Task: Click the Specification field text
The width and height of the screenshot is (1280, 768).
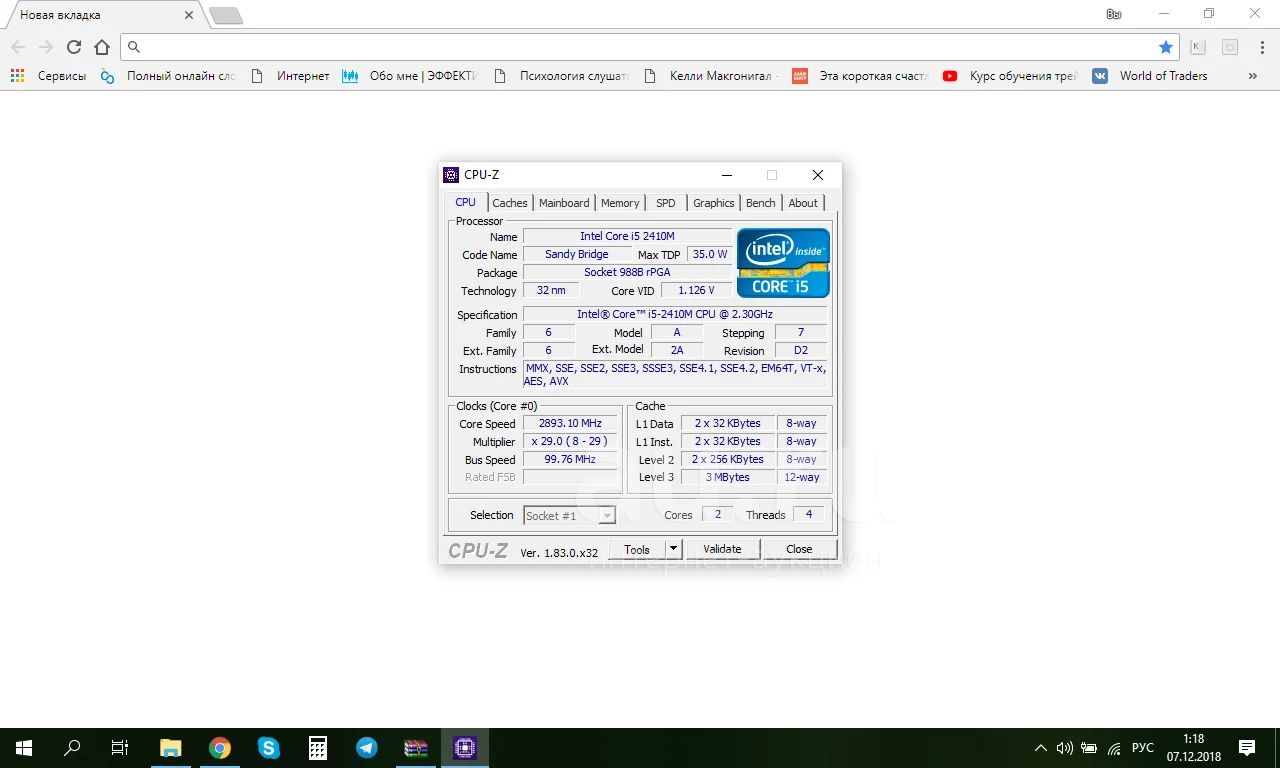Action: point(675,315)
